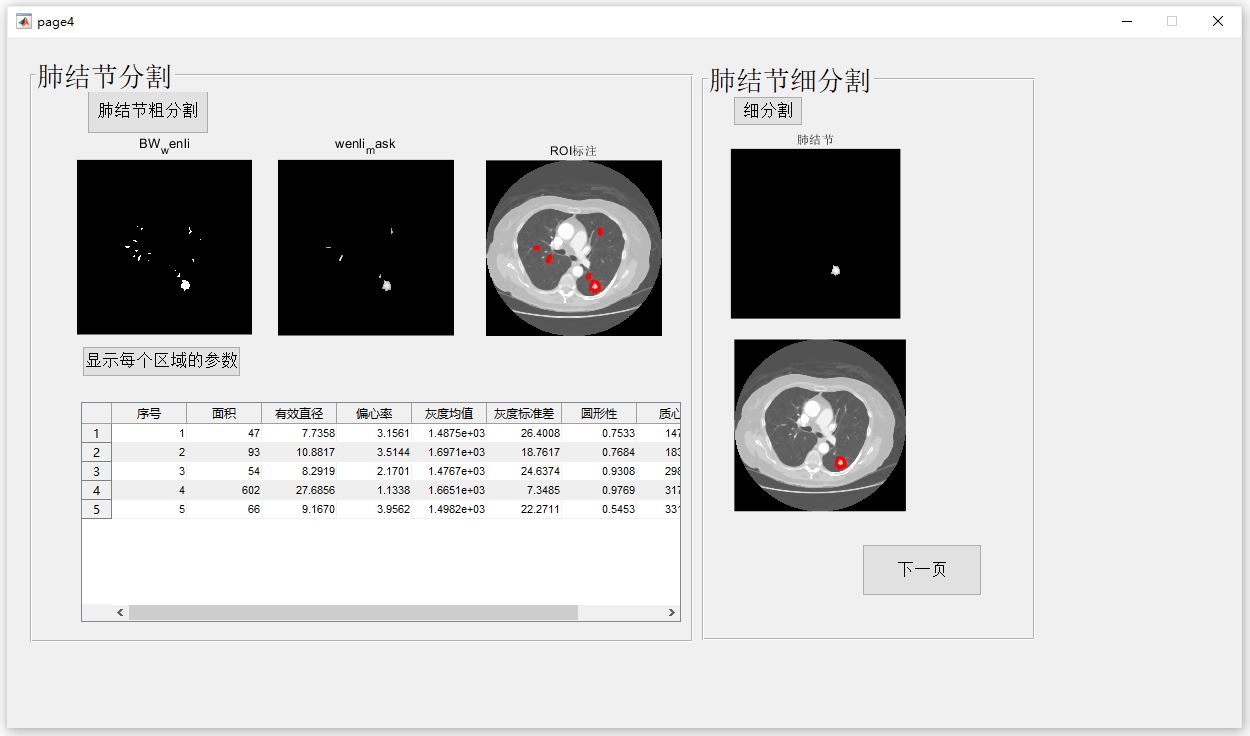Screen dimensions: 1250x736
Task: Select the ROI标注 CT image
Action: (574, 248)
